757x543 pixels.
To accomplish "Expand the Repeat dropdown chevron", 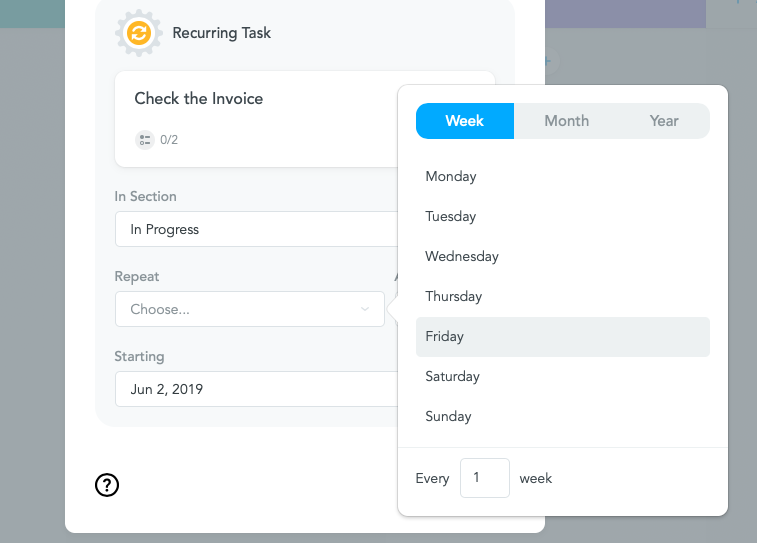I will coord(365,309).
